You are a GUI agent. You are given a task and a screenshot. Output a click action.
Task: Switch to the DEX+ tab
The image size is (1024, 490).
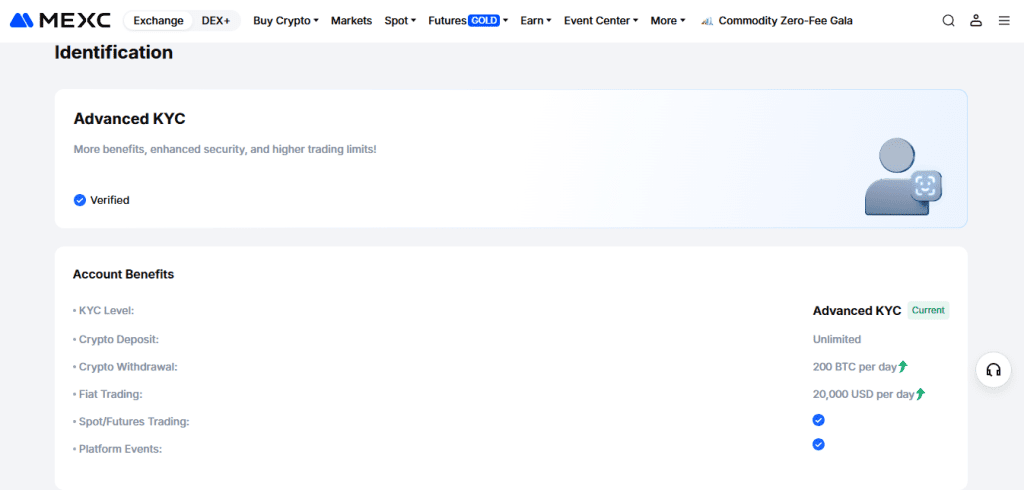[216, 21]
